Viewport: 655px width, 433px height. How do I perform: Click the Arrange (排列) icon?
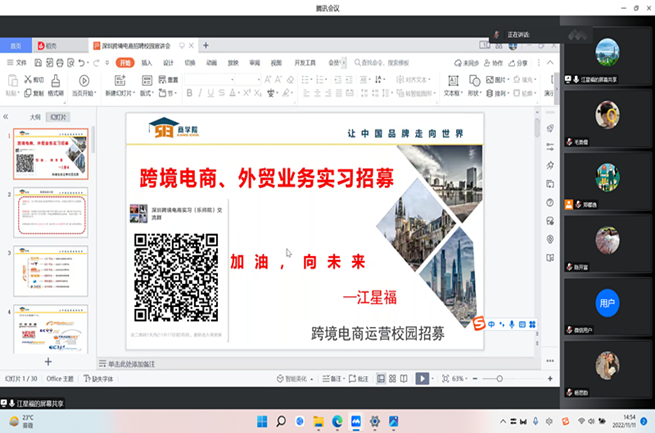click(x=490, y=93)
